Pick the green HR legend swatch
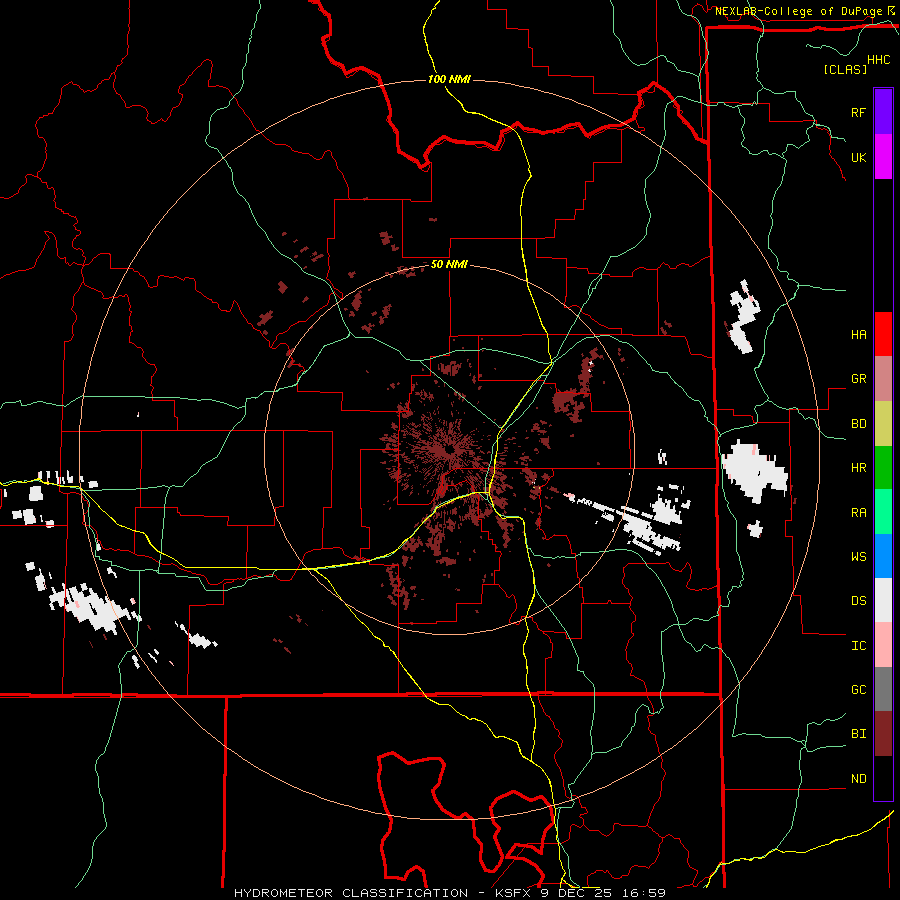Screen dimensions: 900x900 (883, 468)
